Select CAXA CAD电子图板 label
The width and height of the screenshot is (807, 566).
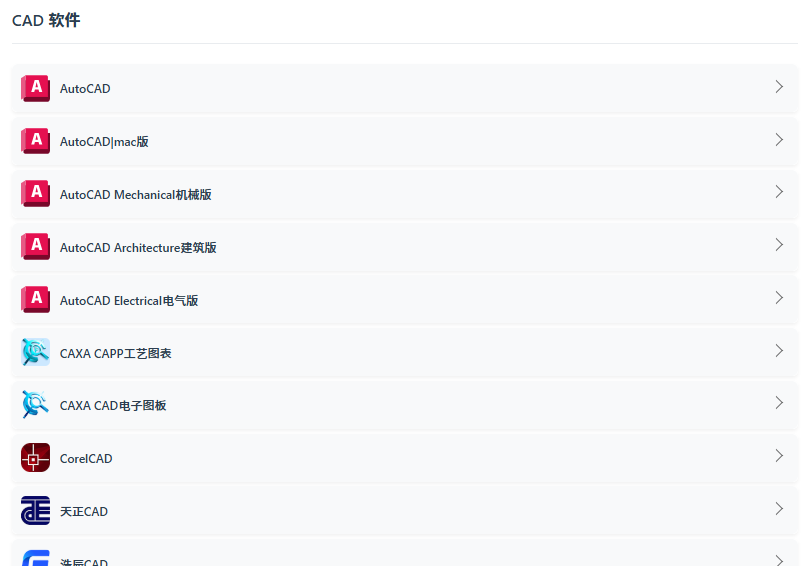click(113, 406)
